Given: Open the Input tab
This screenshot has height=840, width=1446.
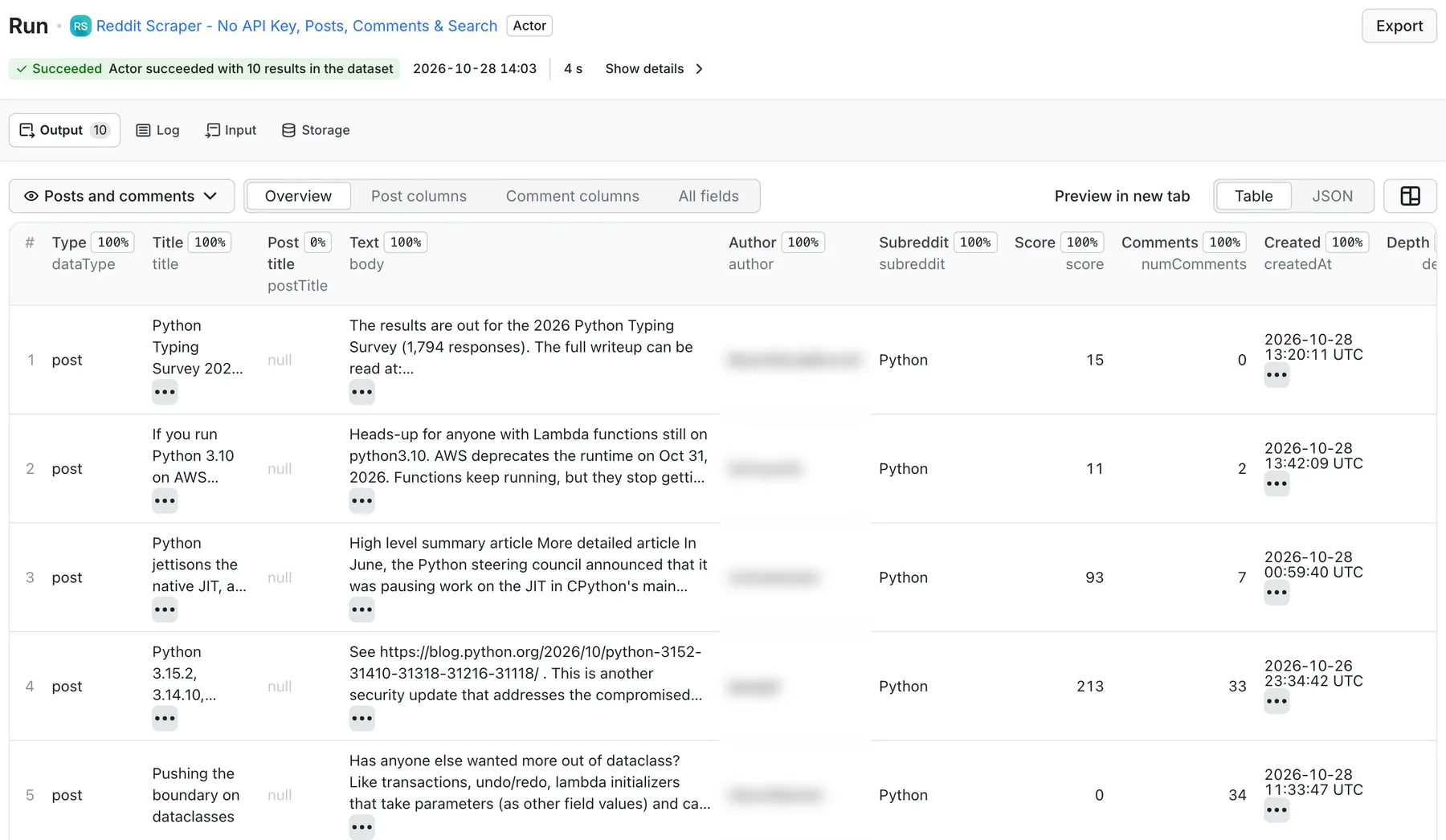Looking at the screenshot, I should [231, 130].
